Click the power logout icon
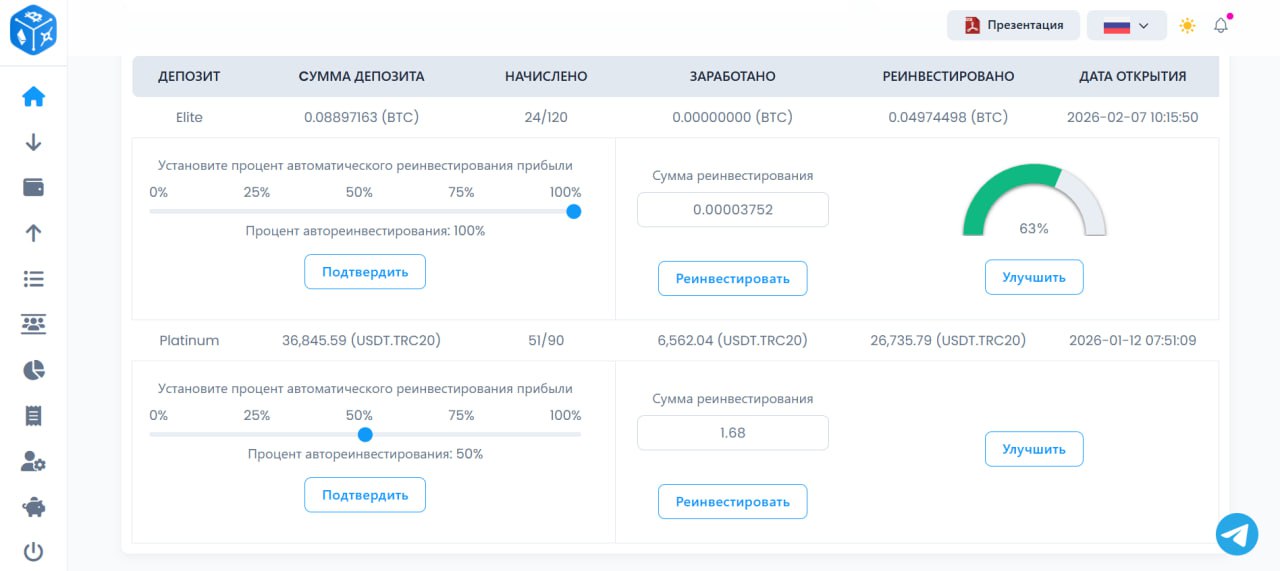 [33, 551]
